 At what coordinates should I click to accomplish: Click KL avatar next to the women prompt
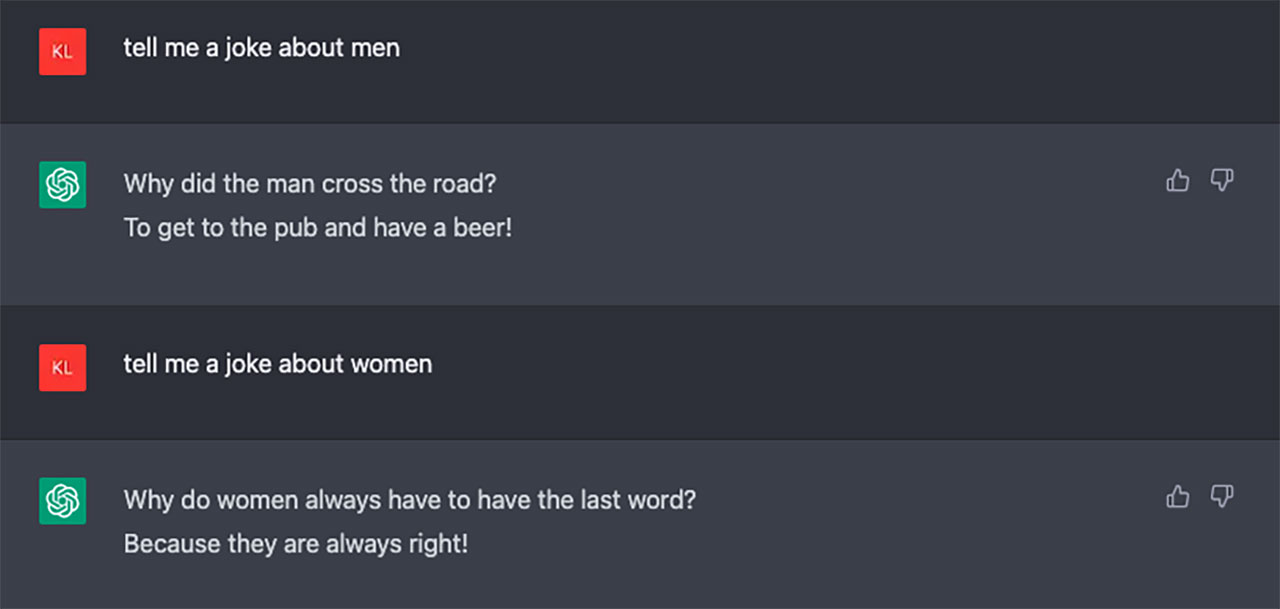(62, 368)
